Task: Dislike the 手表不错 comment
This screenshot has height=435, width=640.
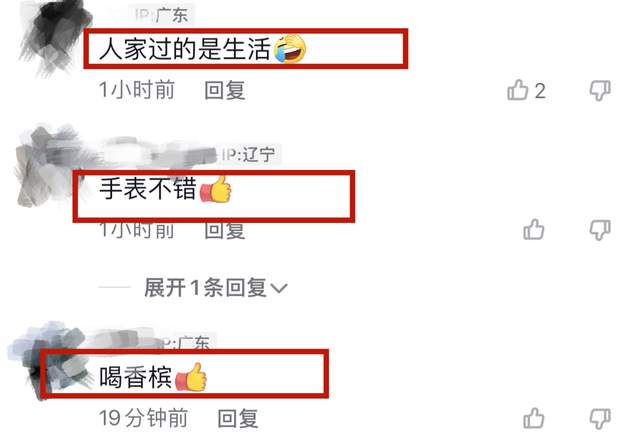Action: pos(600,230)
